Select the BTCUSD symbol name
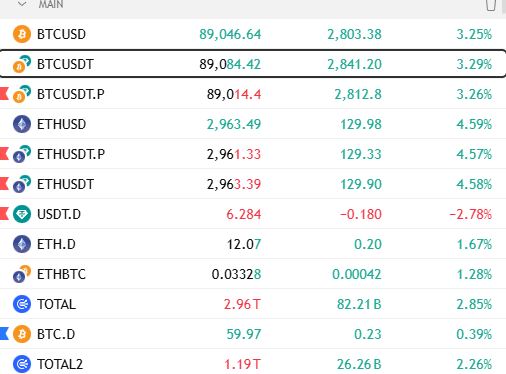This screenshot has width=506, height=374. [x=61, y=34]
